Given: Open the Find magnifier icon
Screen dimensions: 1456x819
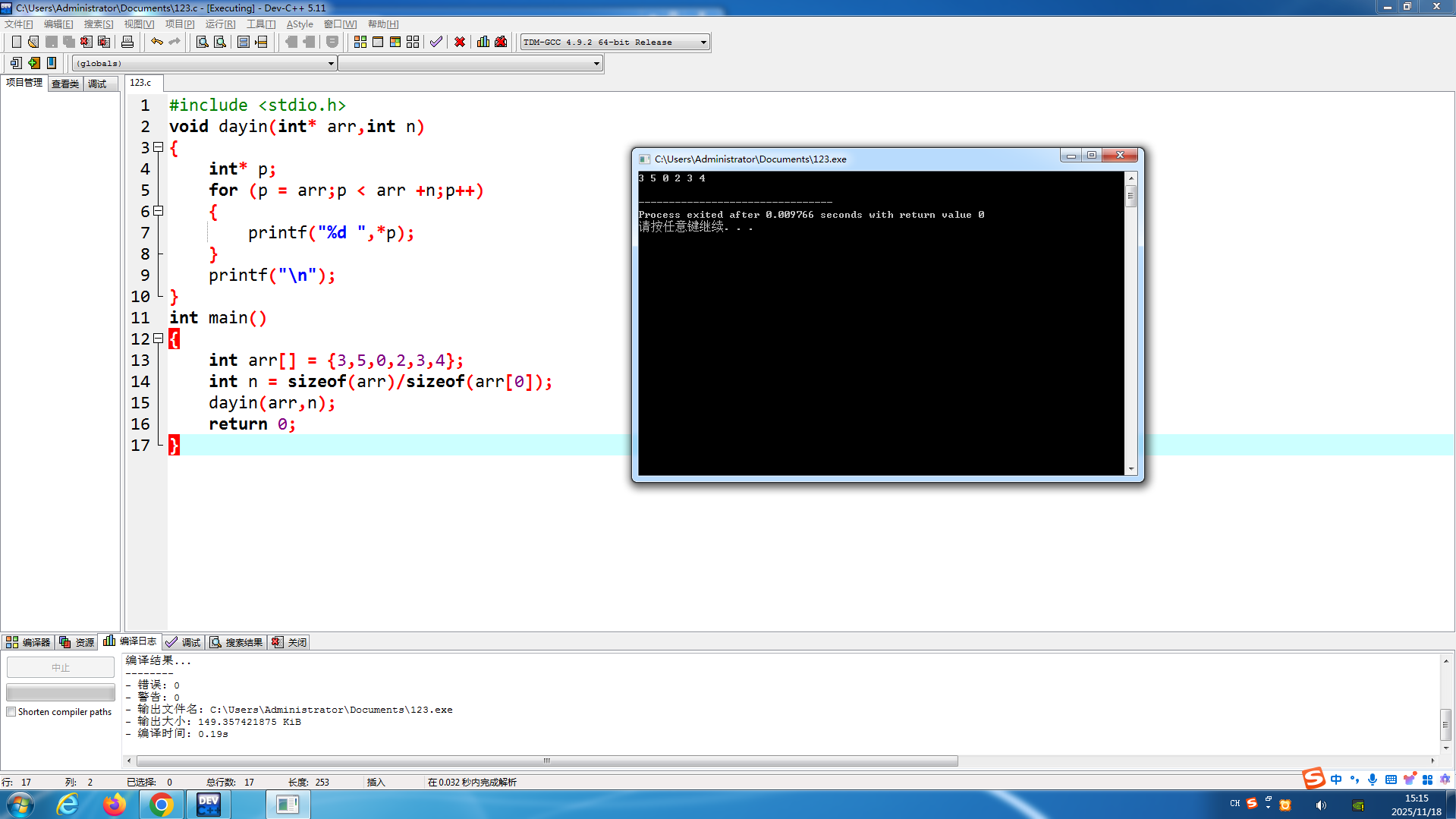Looking at the screenshot, I should pyautogui.click(x=203, y=42).
